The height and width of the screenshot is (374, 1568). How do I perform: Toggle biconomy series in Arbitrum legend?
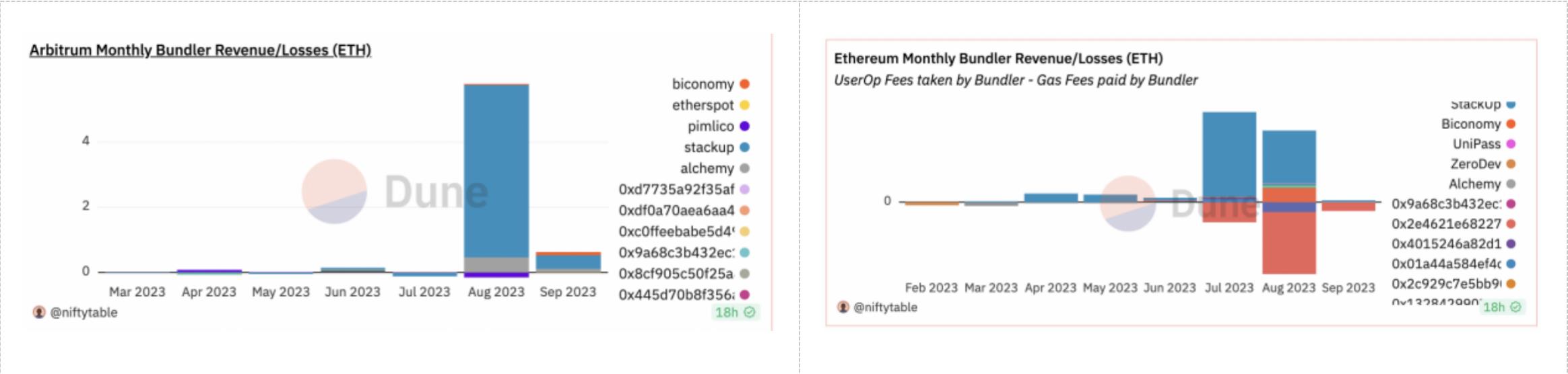coord(711,84)
